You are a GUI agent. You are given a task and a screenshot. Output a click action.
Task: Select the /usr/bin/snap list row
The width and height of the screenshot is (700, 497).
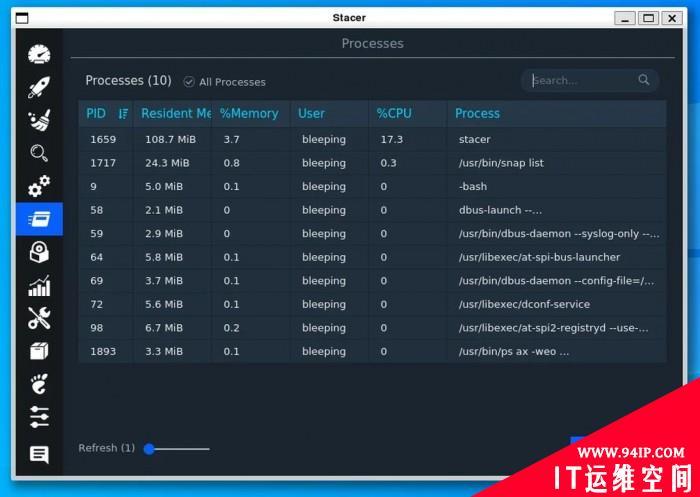pyautogui.click(x=372, y=163)
